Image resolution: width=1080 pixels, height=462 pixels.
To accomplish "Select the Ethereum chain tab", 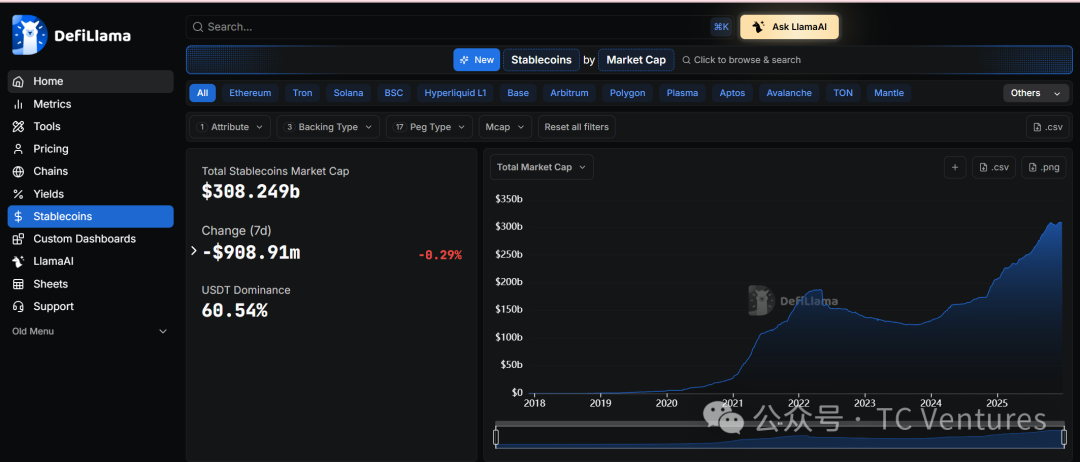I will 250,93.
